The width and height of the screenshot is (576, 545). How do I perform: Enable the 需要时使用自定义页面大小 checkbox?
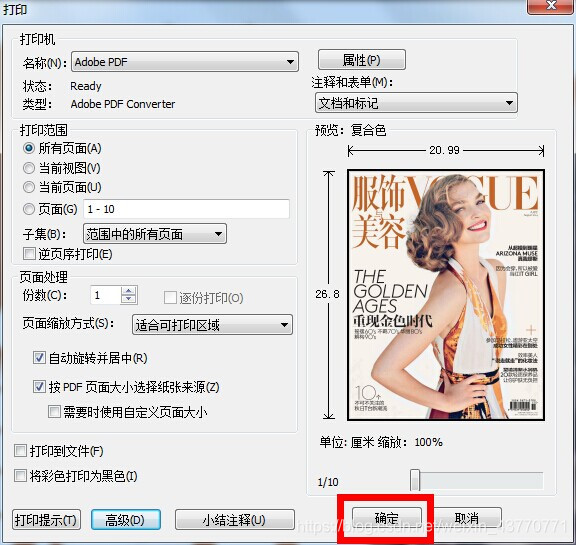tap(54, 411)
